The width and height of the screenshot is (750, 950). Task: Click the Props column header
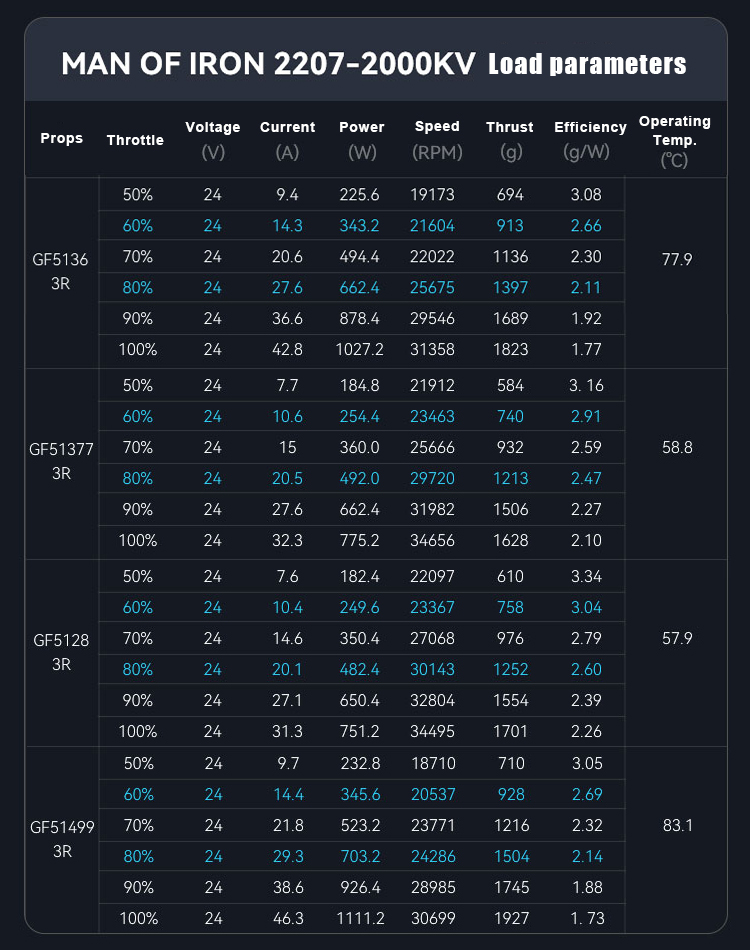click(62, 138)
